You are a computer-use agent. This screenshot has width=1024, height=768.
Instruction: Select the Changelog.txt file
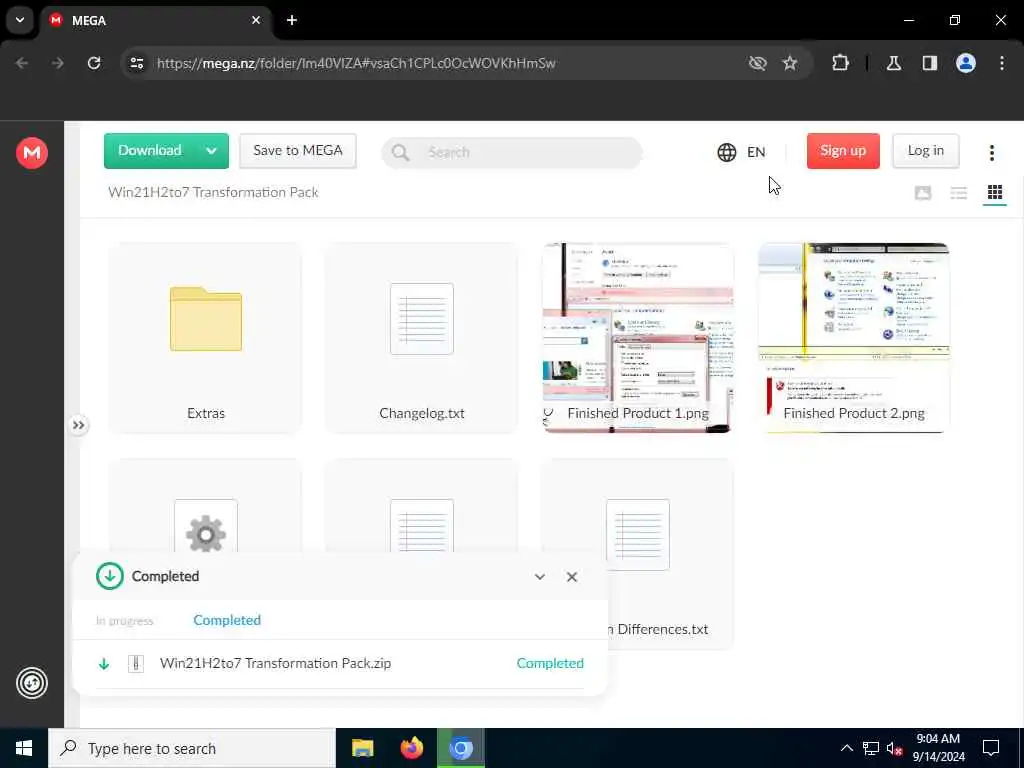pyautogui.click(x=422, y=337)
